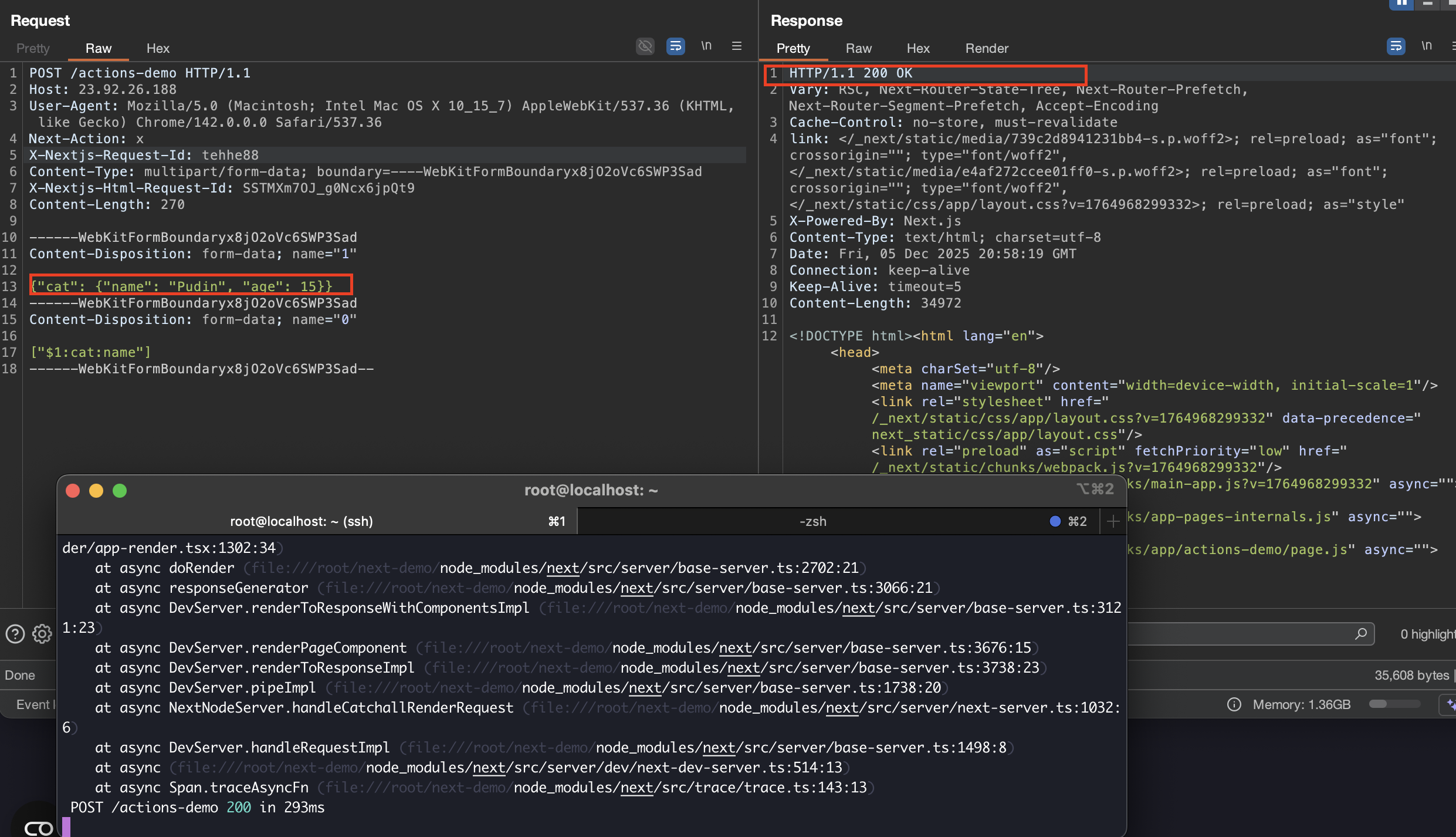Select the root@localhost ssh terminal tab
1456x837 pixels.
(x=302, y=521)
